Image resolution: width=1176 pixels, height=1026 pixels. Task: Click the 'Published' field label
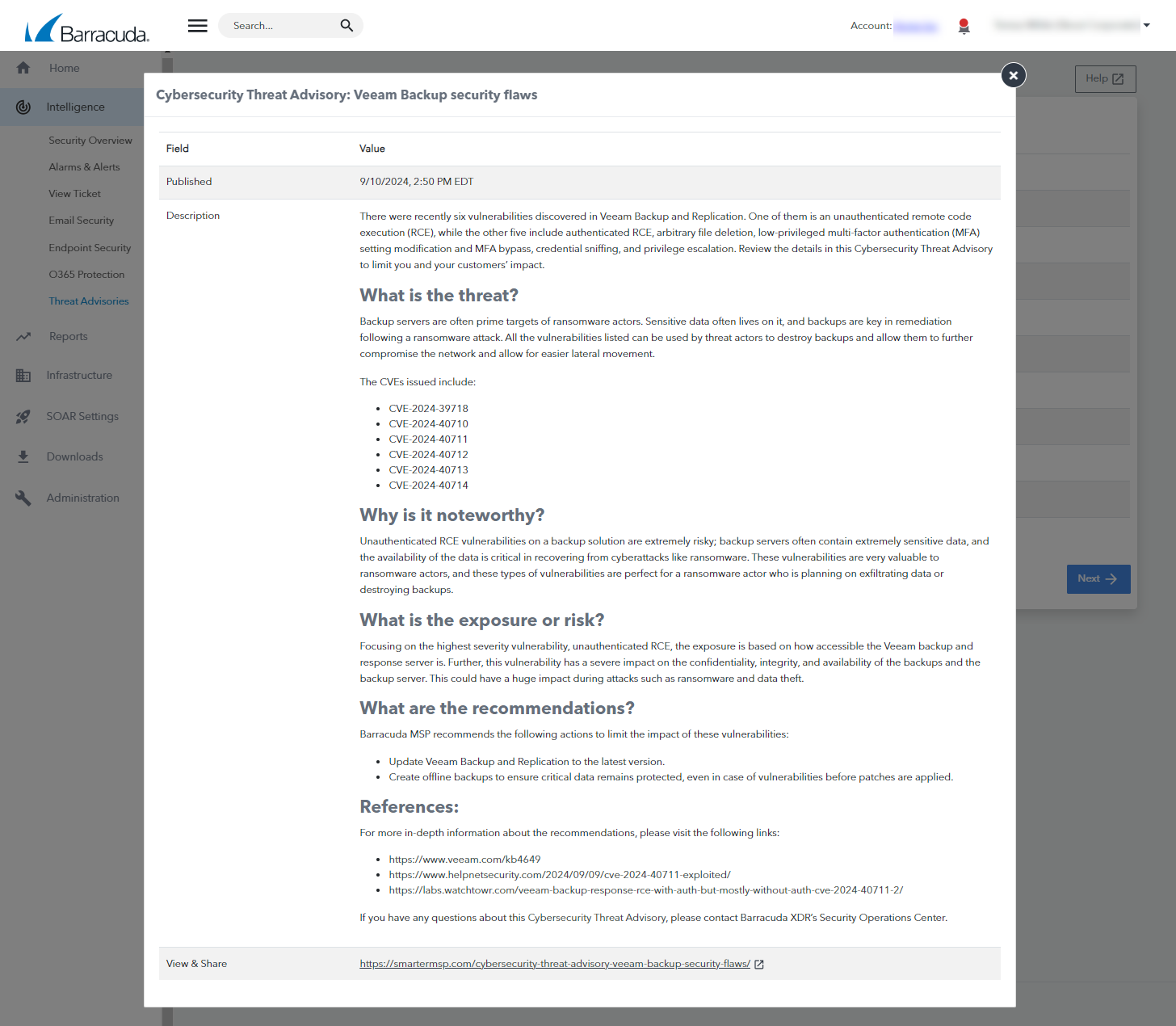tap(189, 182)
